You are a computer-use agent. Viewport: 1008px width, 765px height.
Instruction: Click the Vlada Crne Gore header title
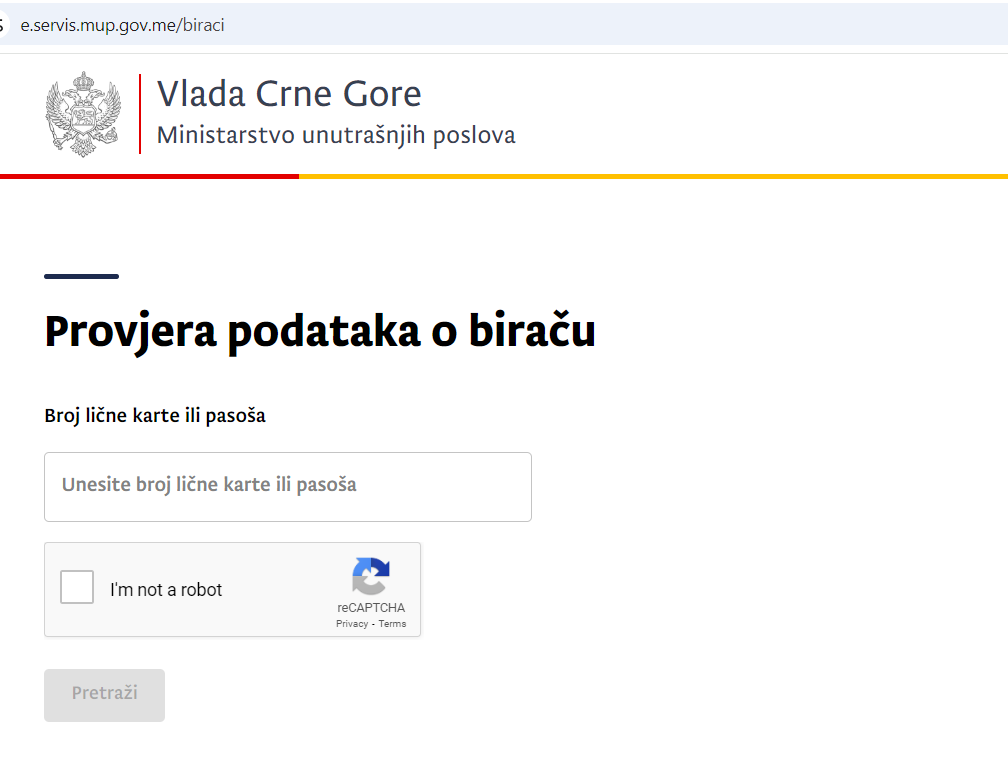click(x=289, y=94)
